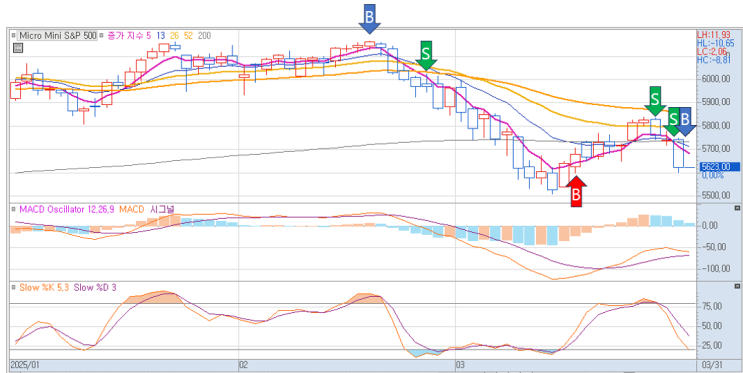The width and height of the screenshot is (743, 373).
Task: Click the orange MACD legend label
Action: 132,209
